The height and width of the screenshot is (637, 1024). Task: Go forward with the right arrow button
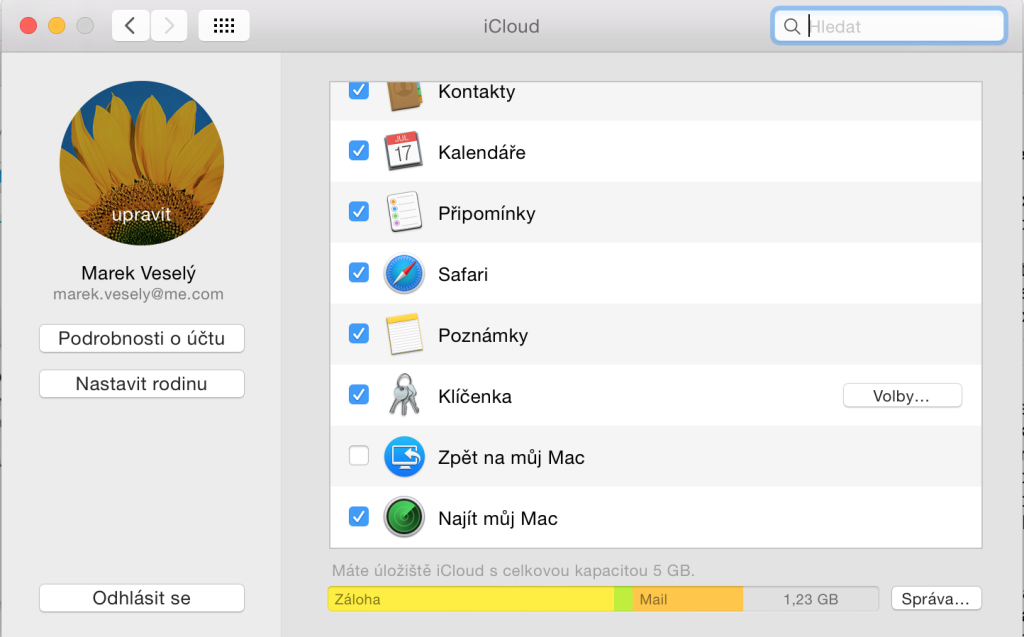tap(169, 26)
